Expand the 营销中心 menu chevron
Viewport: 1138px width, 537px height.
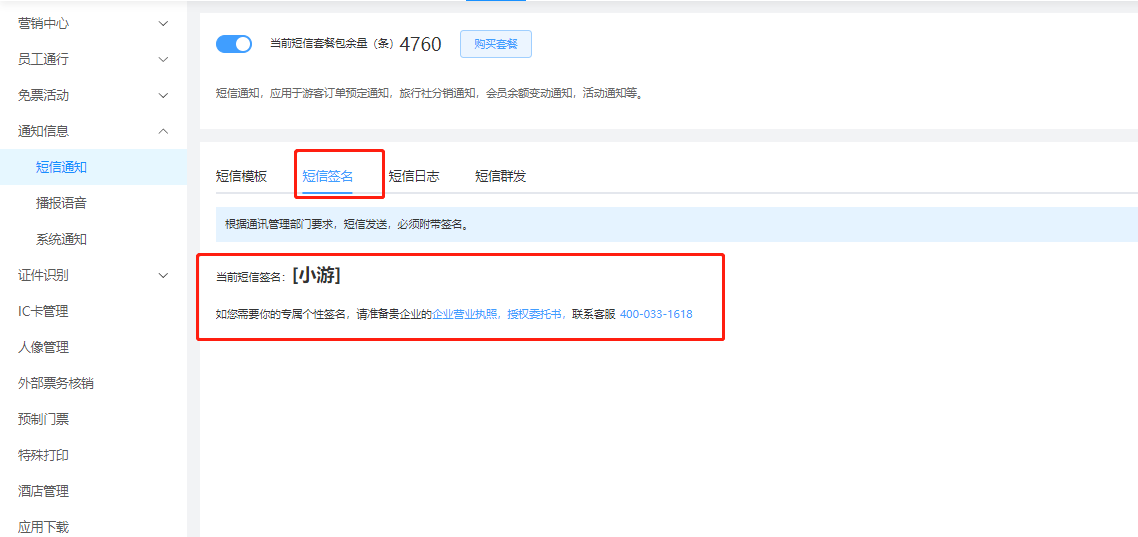[164, 23]
